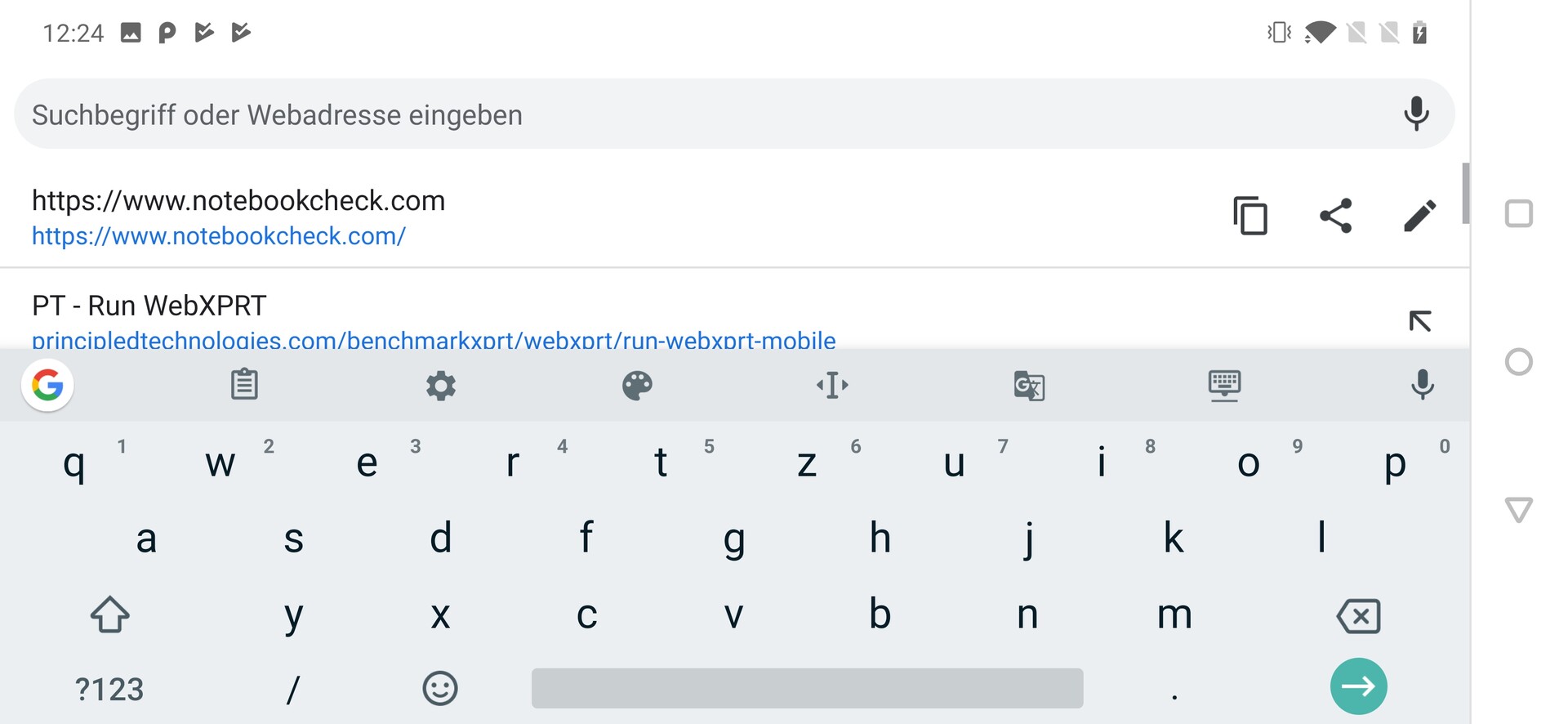1568x724 pixels.
Task: Open the emoji picker
Action: point(440,688)
